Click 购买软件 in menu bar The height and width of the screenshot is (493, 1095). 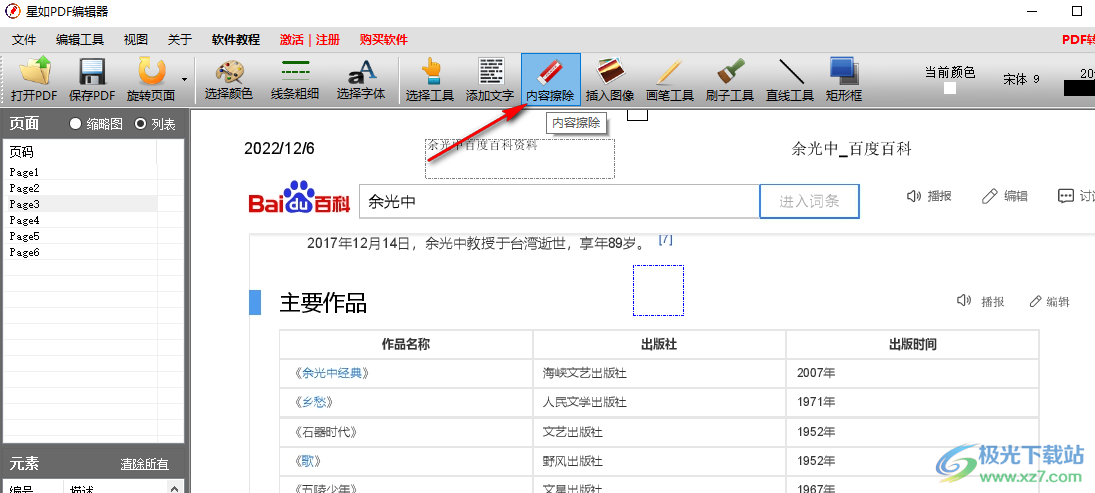click(383, 40)
